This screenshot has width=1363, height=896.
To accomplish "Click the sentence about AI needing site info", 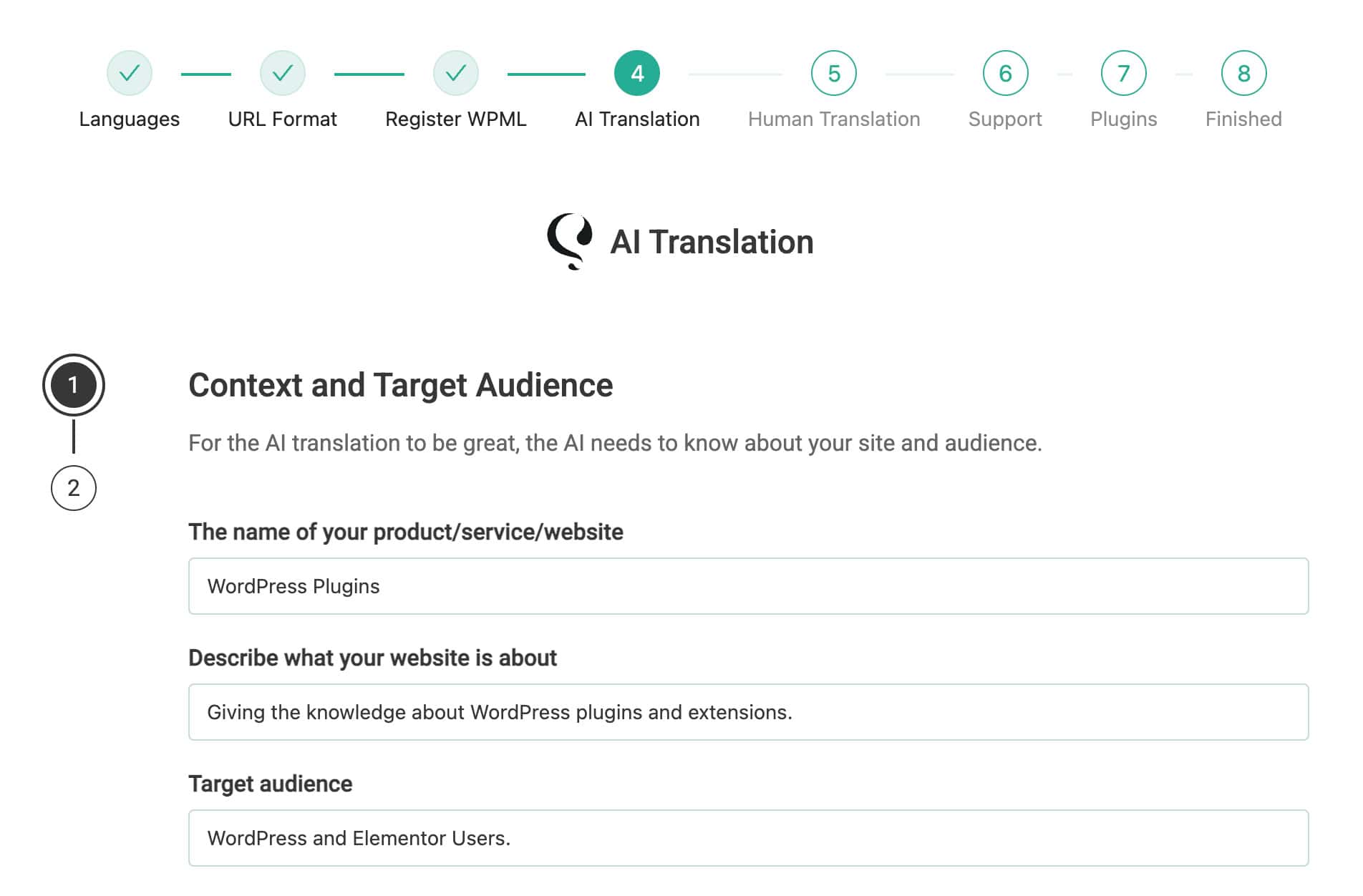I will point(615,444).
